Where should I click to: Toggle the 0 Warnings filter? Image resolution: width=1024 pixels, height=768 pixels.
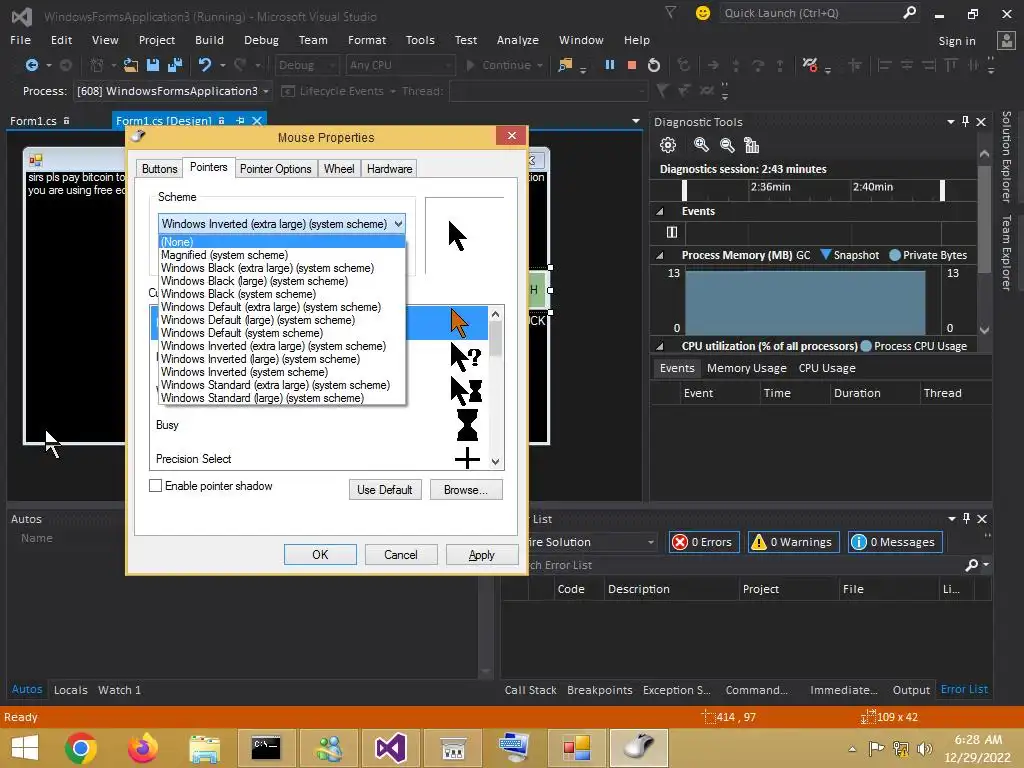point(793,542)
